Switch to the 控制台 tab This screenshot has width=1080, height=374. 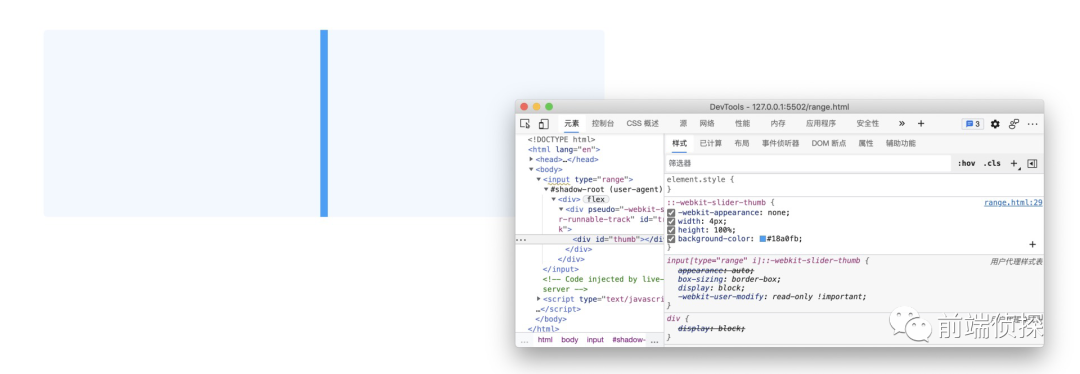coord(603,124)
